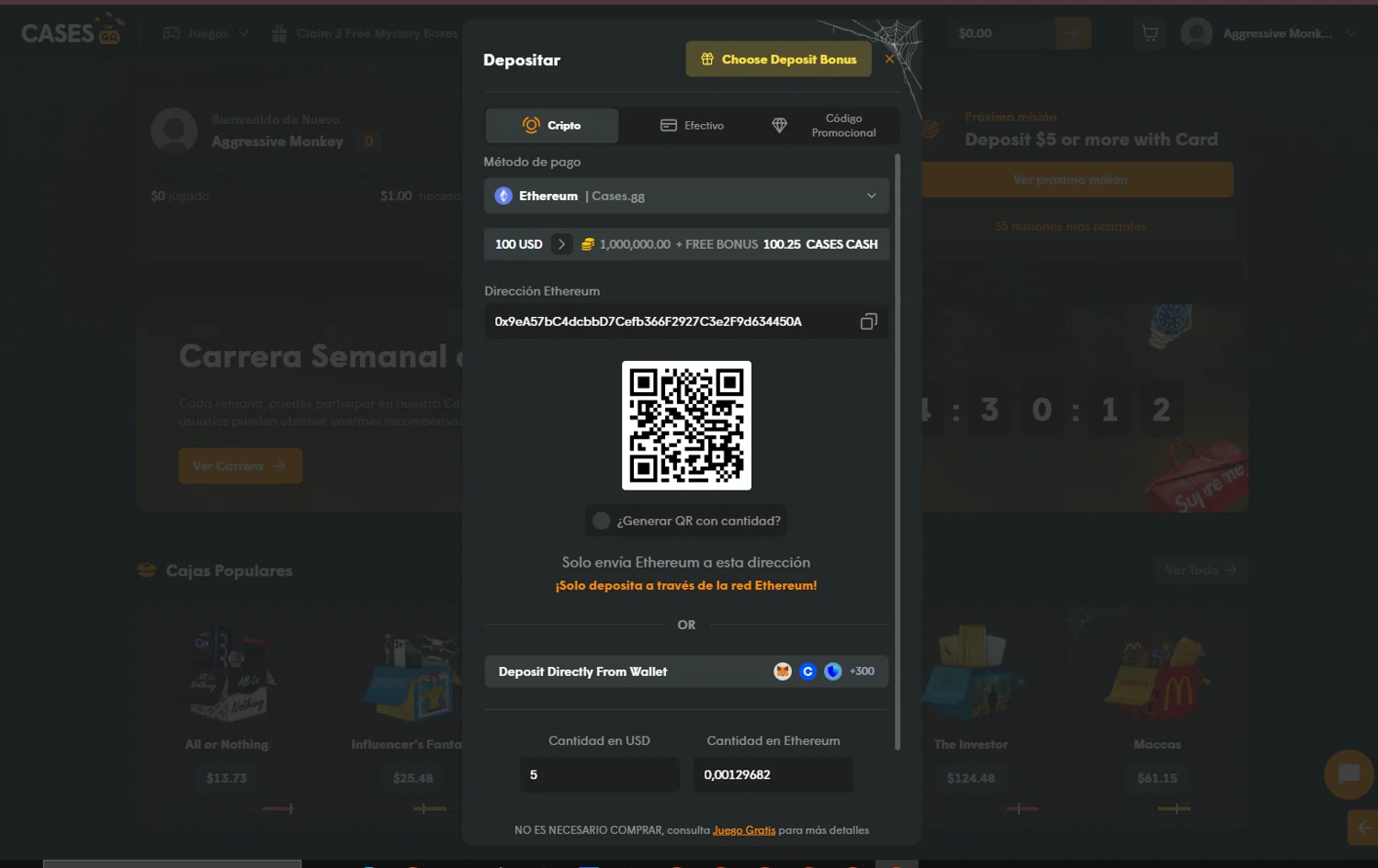Viewport: 1378px width, 868px height.
Task: Click the gift box icon in header
Action: 279,33
